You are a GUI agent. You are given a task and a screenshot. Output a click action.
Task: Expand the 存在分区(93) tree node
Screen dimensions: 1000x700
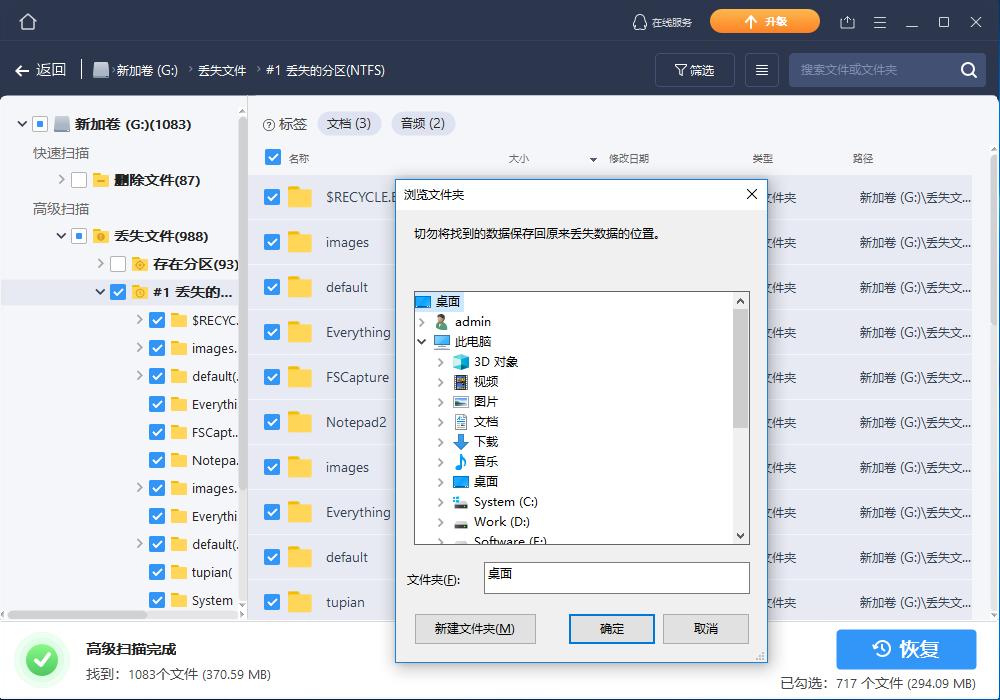click(x=100, y=261)
